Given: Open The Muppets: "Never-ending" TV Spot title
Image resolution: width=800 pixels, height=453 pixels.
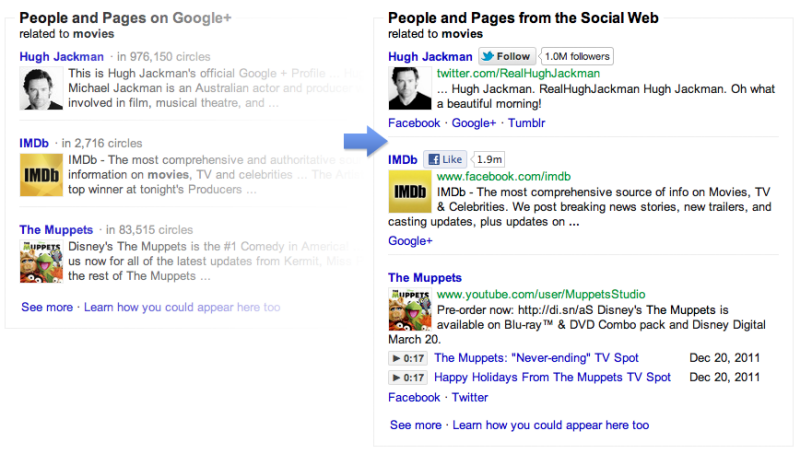Looking at the screenshot, I should click(536, 358).
